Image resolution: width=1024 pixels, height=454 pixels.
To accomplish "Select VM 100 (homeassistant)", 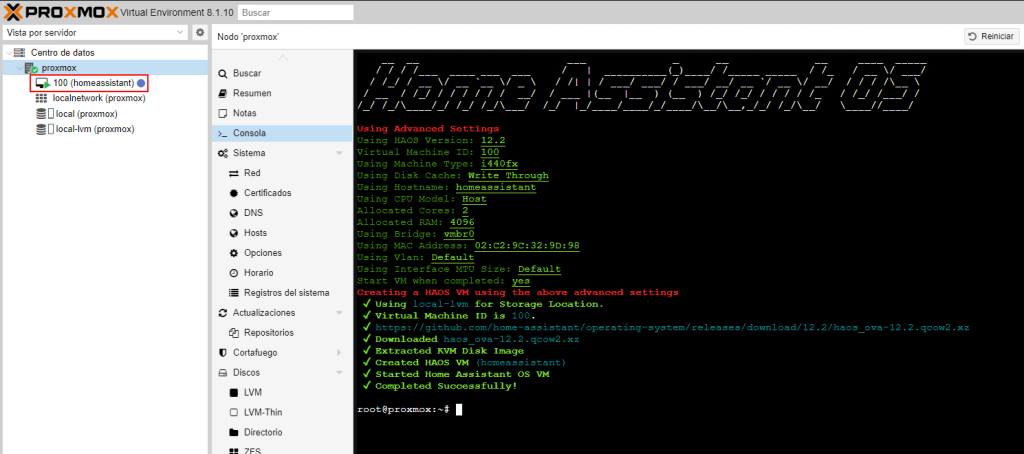I will point(93,83).
